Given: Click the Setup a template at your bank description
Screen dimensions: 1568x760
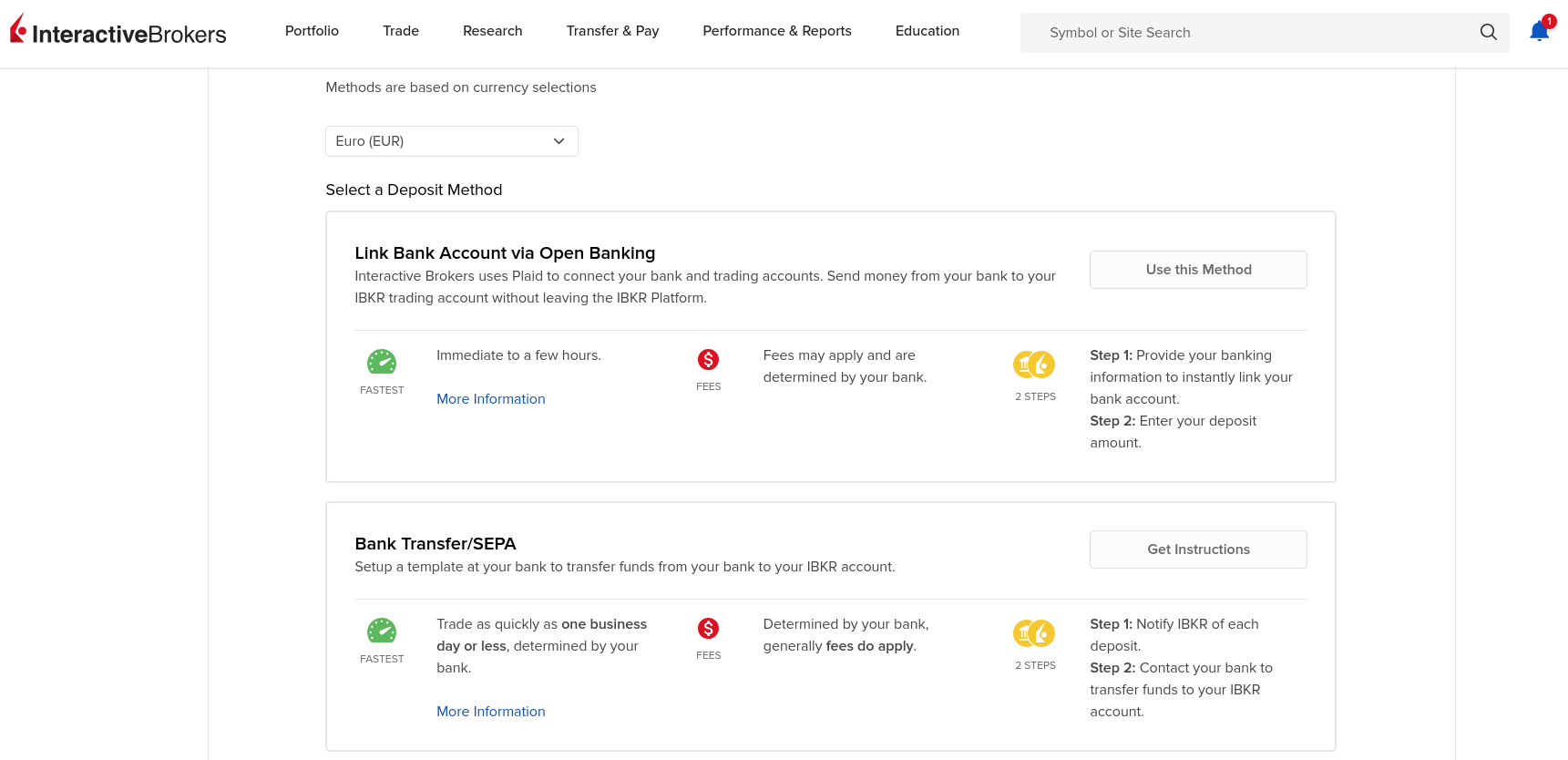Looking at the screenshot, I should (x=625, y=567).
